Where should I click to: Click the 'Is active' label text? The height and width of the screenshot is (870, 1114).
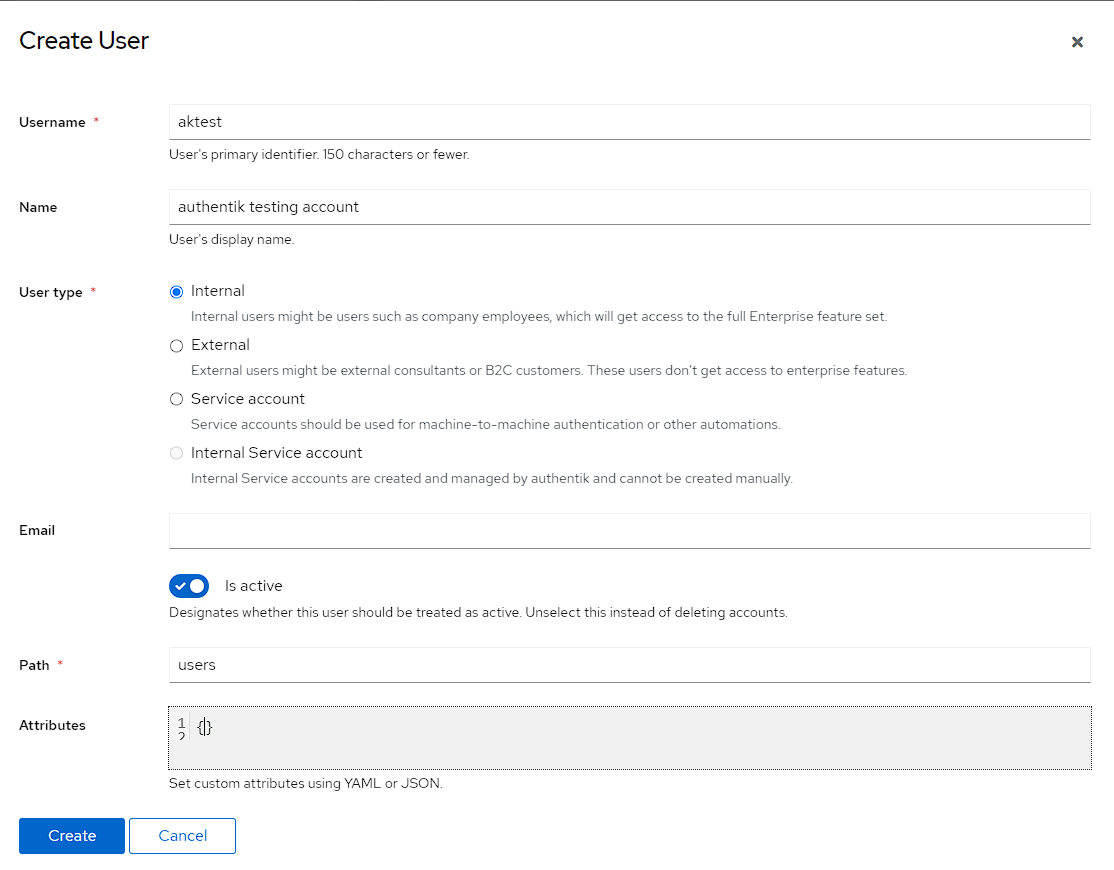(x=253, y=586)
